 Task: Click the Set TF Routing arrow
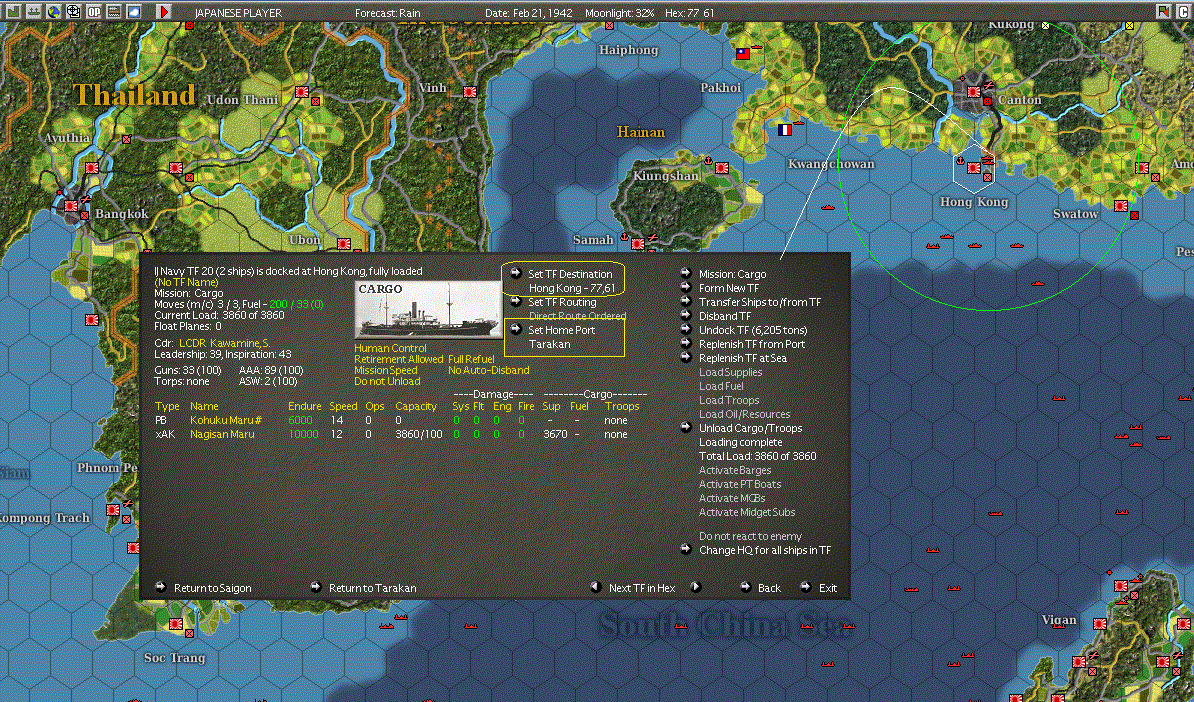(x=516, y=302)
